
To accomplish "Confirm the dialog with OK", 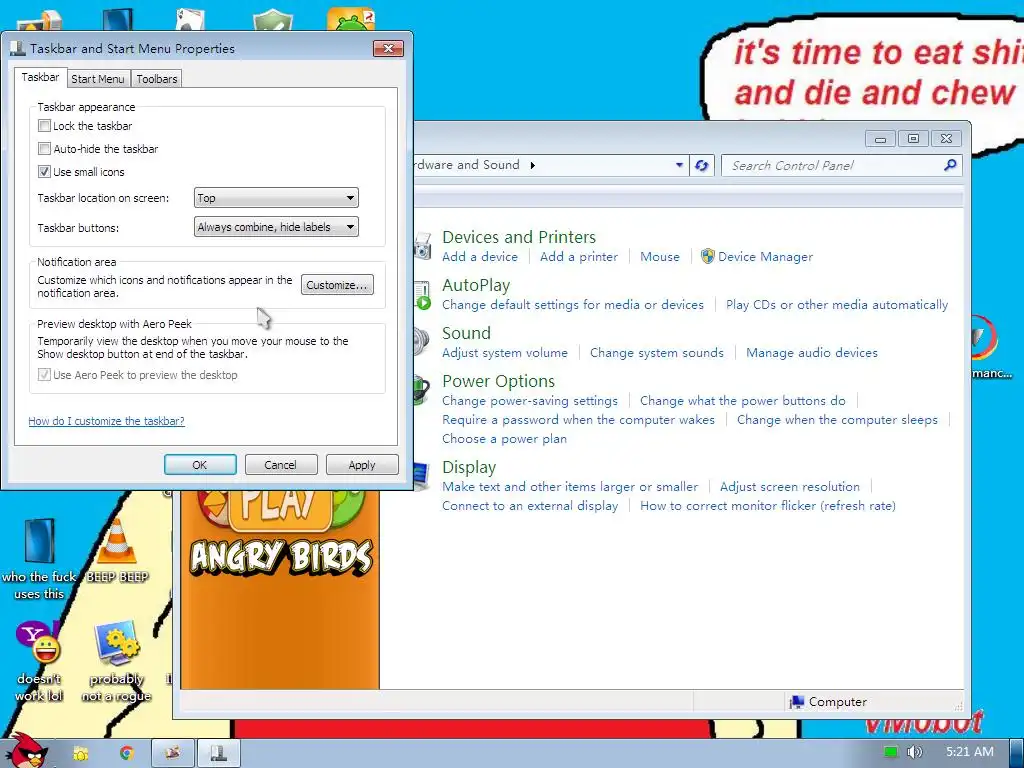I will tap(200, 464).
